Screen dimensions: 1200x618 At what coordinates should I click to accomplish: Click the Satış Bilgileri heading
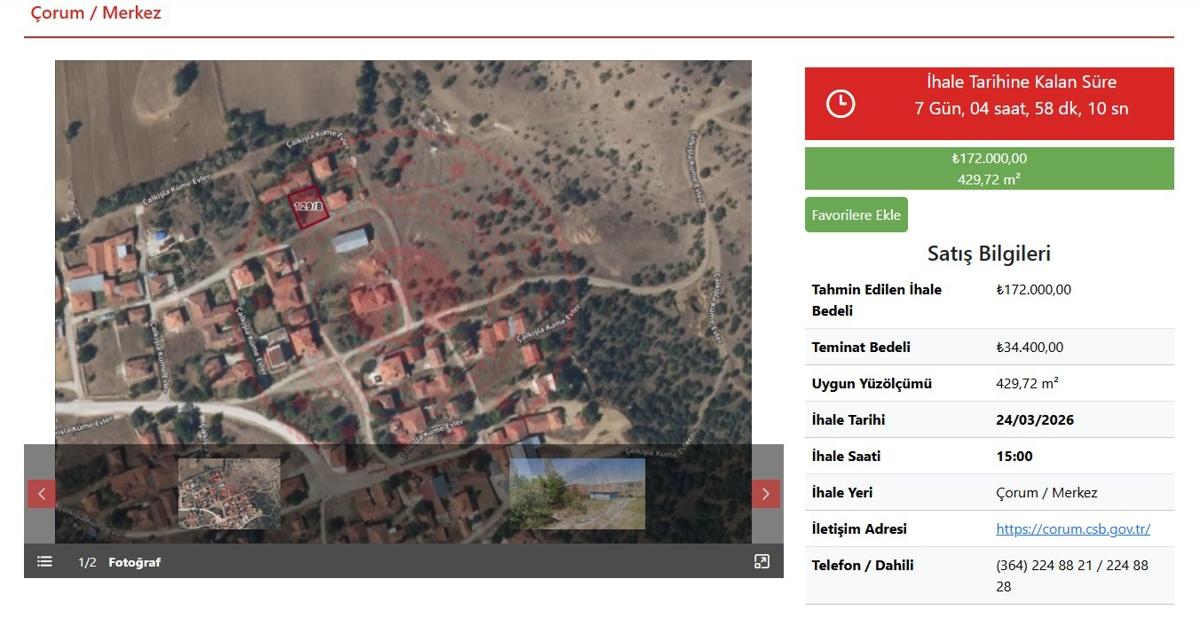(x=988, y=254)
